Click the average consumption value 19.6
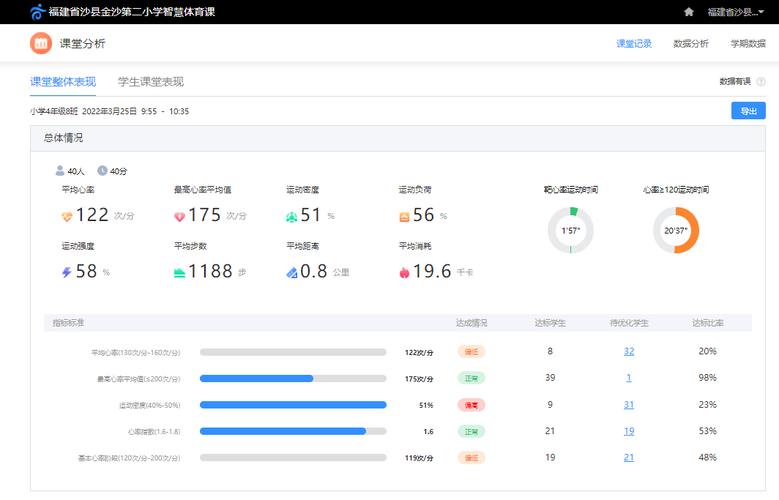779x500 pixels. [x=432, y=271]
